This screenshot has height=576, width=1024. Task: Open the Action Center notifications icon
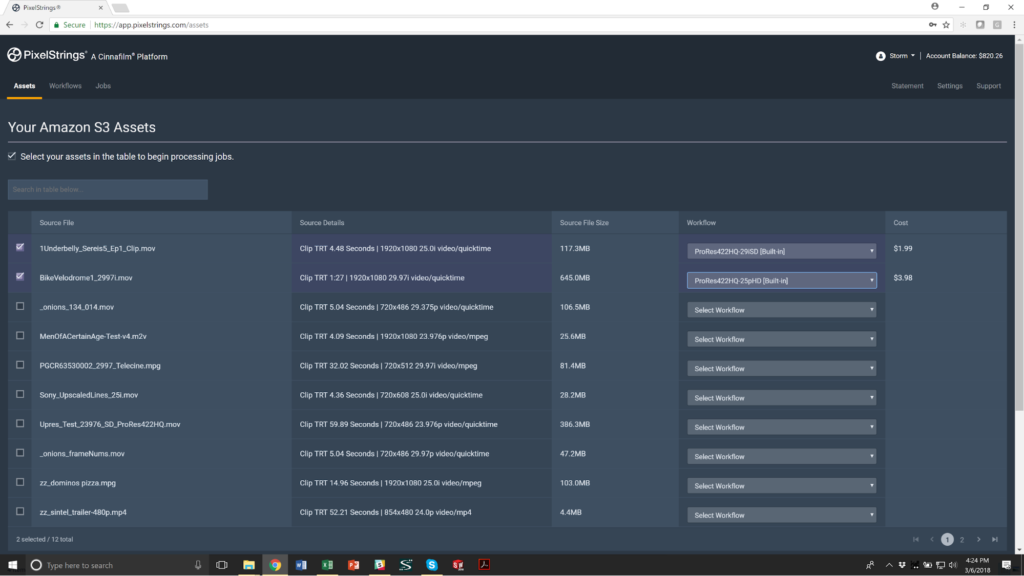[x=1006, y=565]
